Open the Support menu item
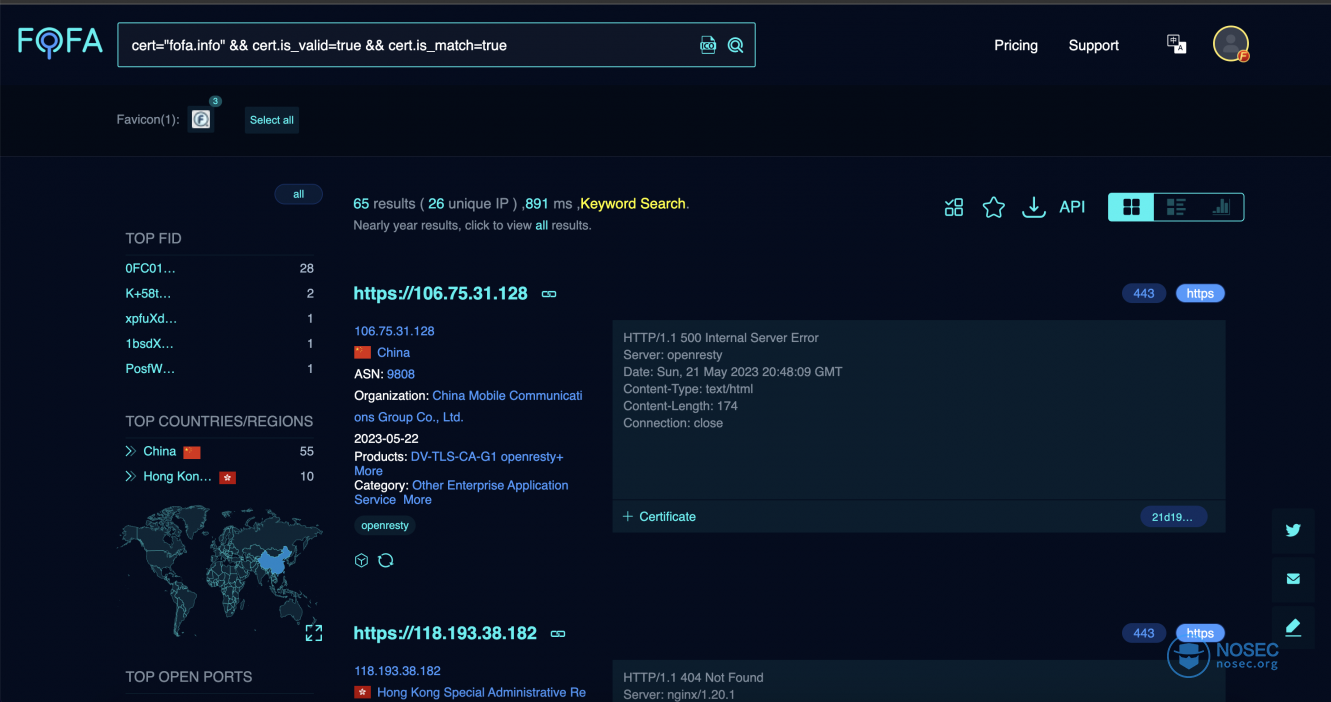This screenshot has height=702, width=1331. (1094, 45)
